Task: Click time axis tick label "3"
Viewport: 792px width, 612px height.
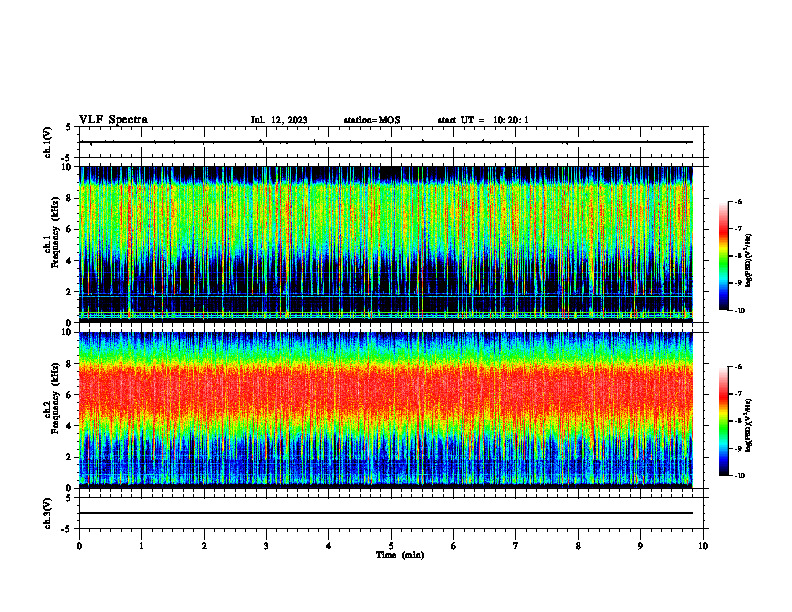Action: coord(266,546)
